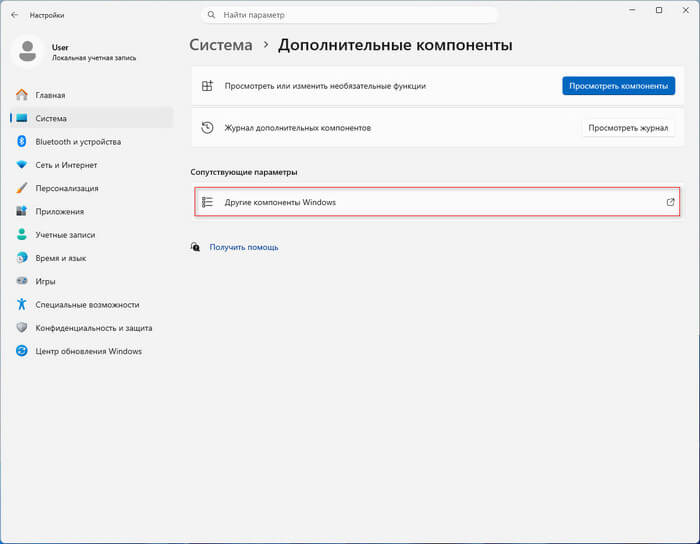Screen dimensions: 700x544
Task: Click the Игры gamepad icon
Action: tap(21, 281)
